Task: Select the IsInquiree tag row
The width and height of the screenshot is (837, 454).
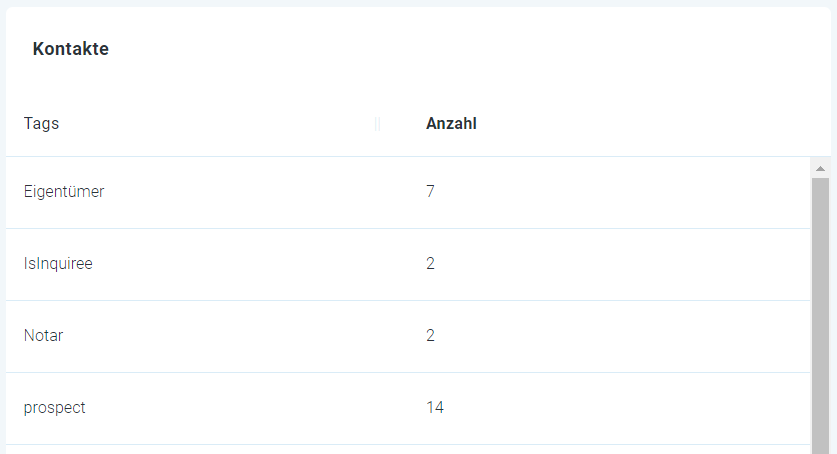Action: [408, 265]
